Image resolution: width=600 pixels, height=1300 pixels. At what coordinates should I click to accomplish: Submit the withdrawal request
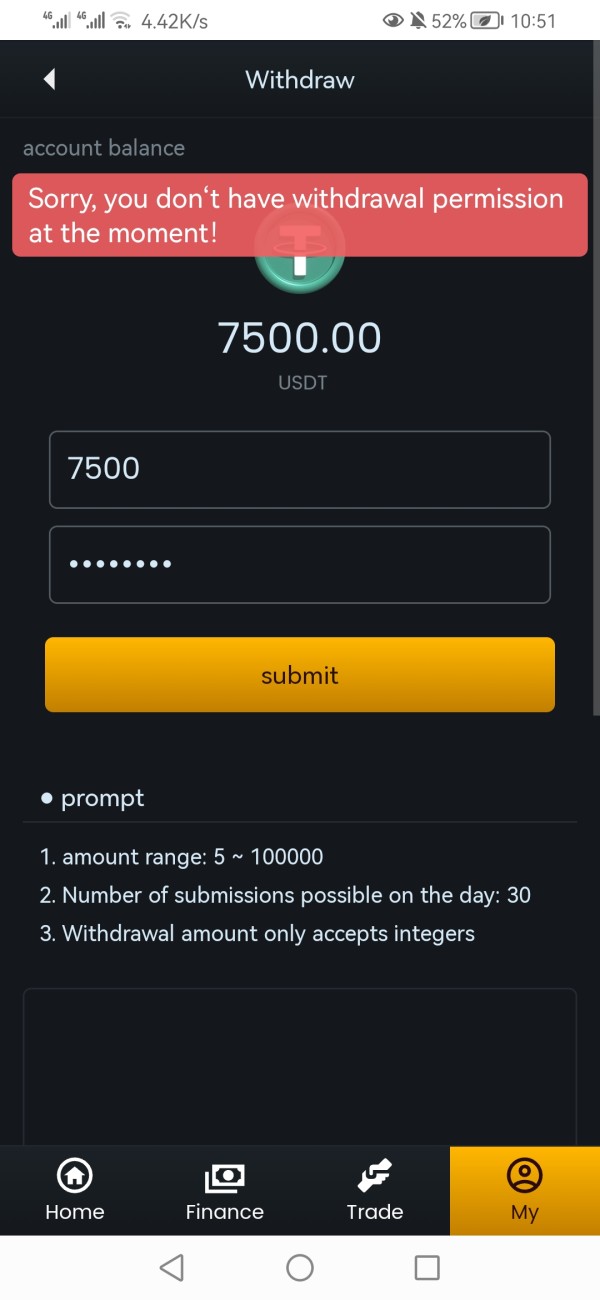(300, 675)
